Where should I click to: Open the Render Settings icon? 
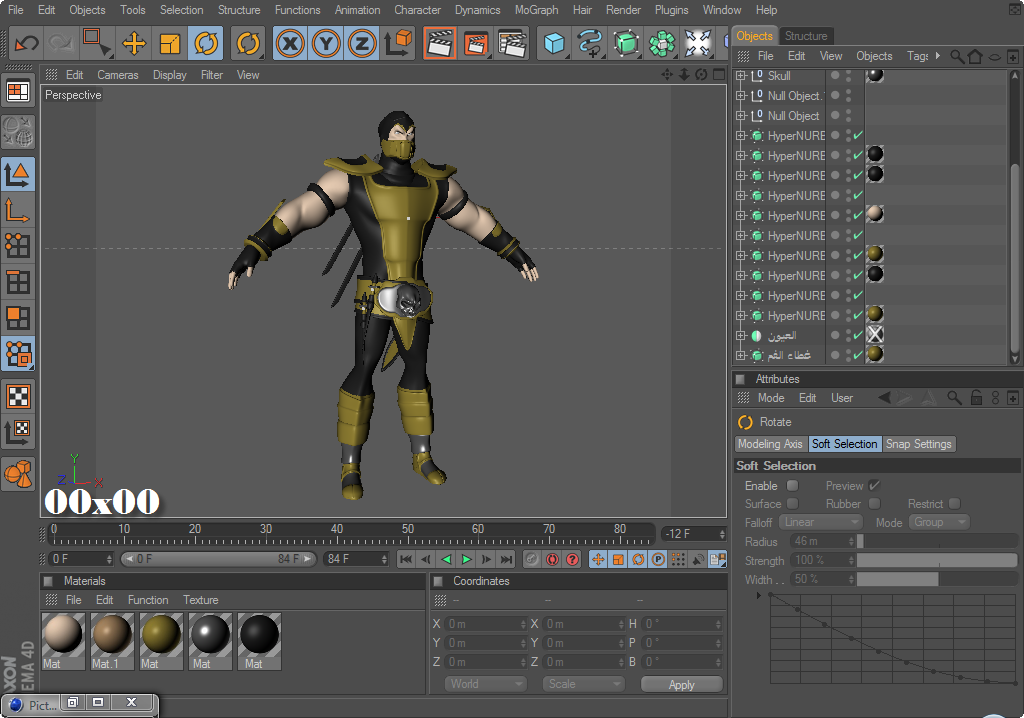[512, 43]
